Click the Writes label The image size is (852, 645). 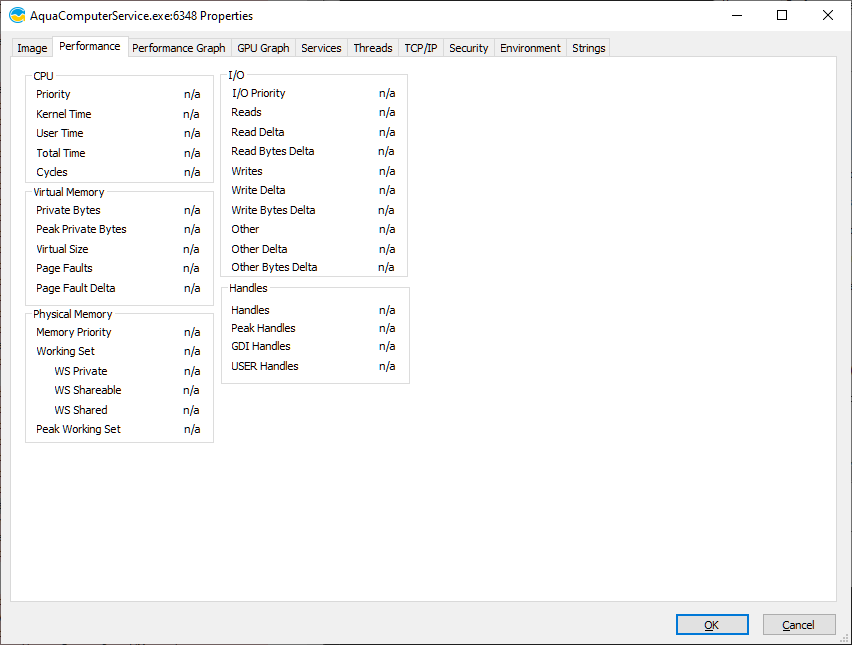(x=247, y=171)
